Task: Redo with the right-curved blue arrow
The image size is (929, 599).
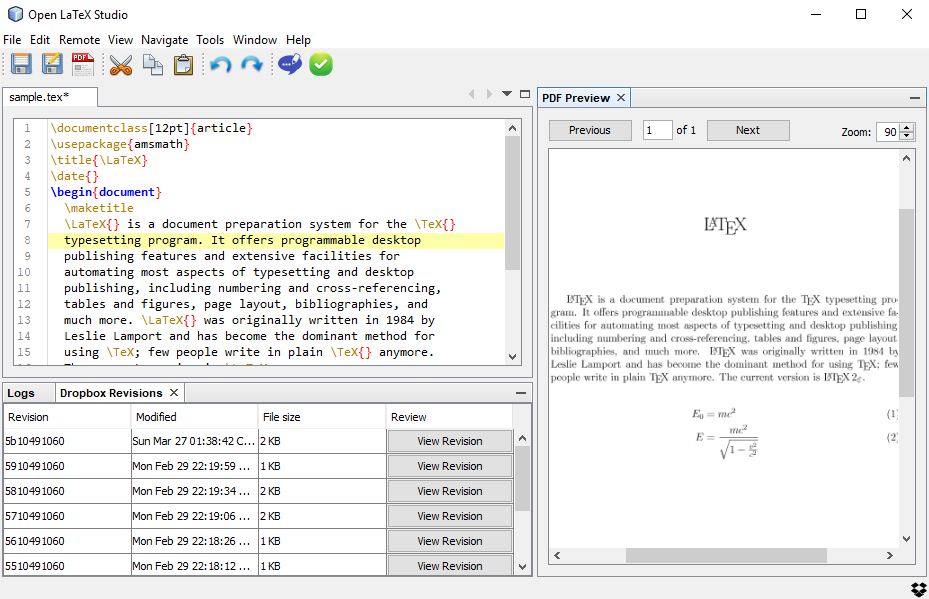Action: (252, 64)
